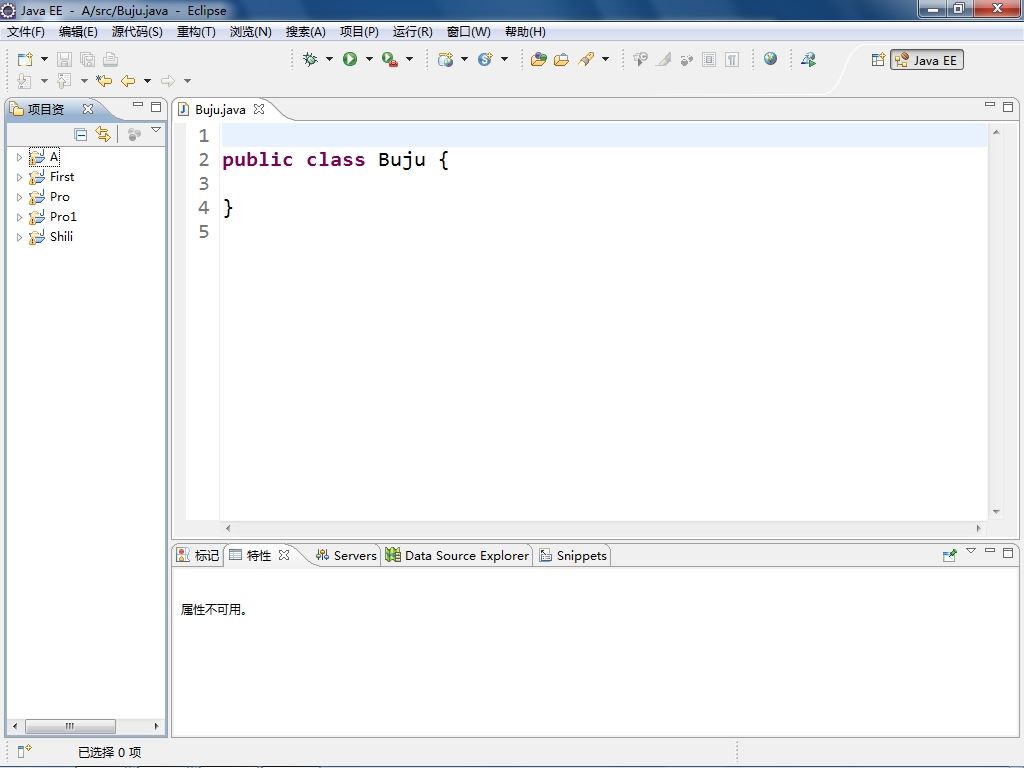Open the 文件(F) menu
Viewport: 1024px width, 768px height.
coord(26,32)
